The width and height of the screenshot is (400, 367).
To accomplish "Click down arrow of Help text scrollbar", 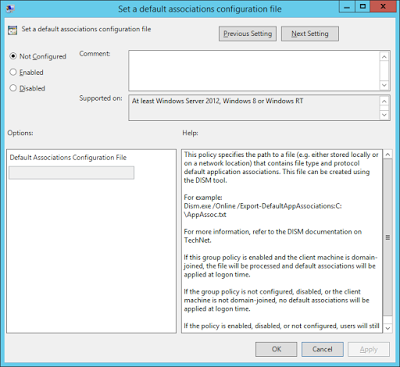I will click(x=387, y=328).
